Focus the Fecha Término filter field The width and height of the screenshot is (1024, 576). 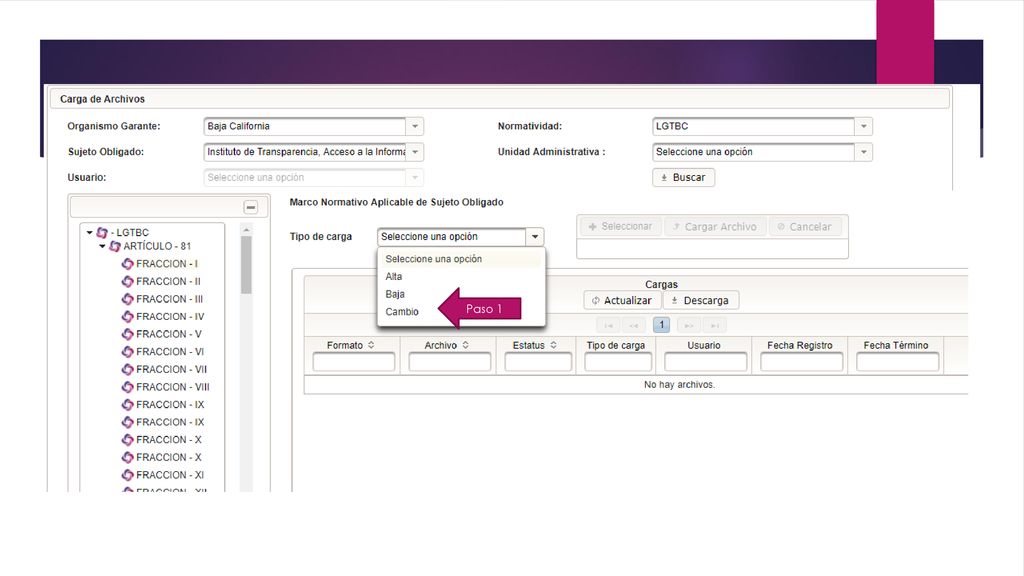(x=897, y=362)
